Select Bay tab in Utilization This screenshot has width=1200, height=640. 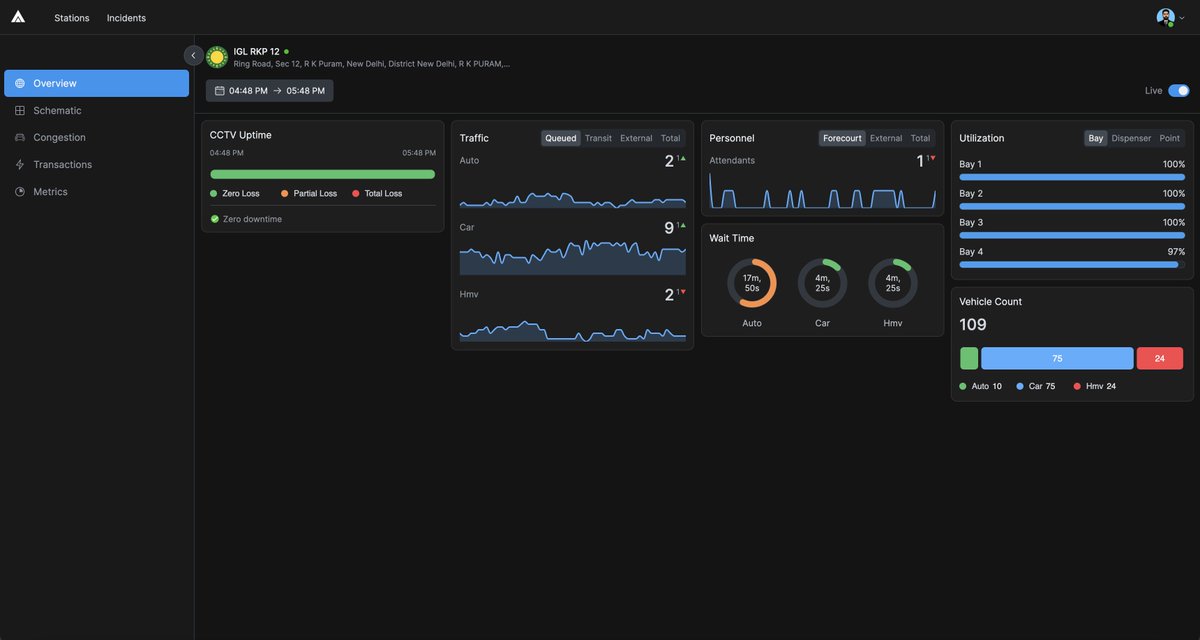(1096, 138)
